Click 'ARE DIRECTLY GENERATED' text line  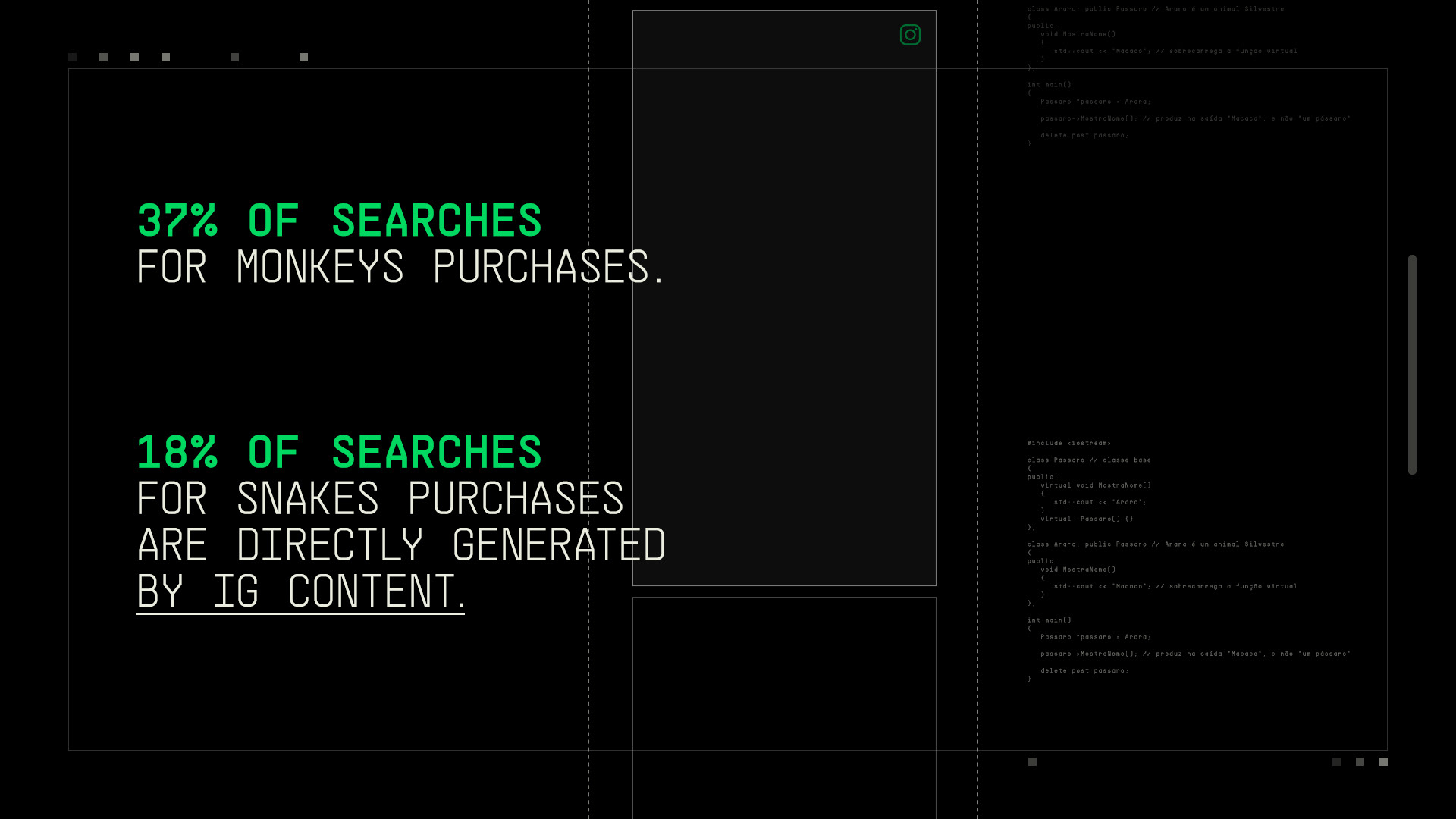tap(400, 544)
